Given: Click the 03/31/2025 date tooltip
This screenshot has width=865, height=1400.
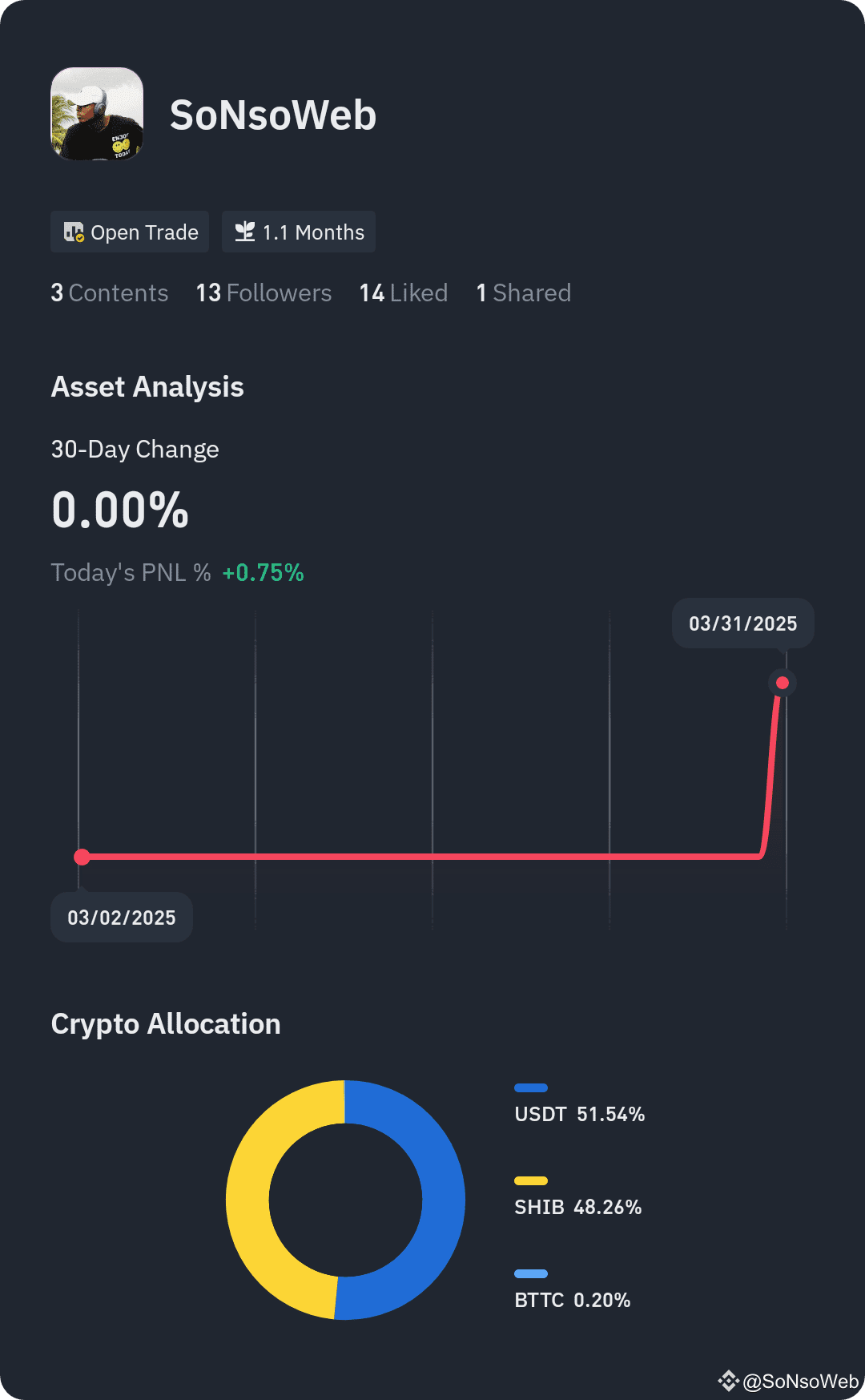Looking at the screenshot, I should coord(743,623).
